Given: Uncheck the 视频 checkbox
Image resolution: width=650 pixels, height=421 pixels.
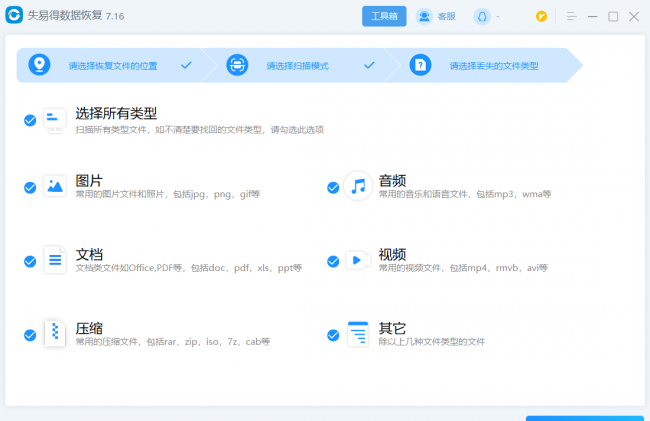Looking at the screenshot, I should tap(333, 261).
